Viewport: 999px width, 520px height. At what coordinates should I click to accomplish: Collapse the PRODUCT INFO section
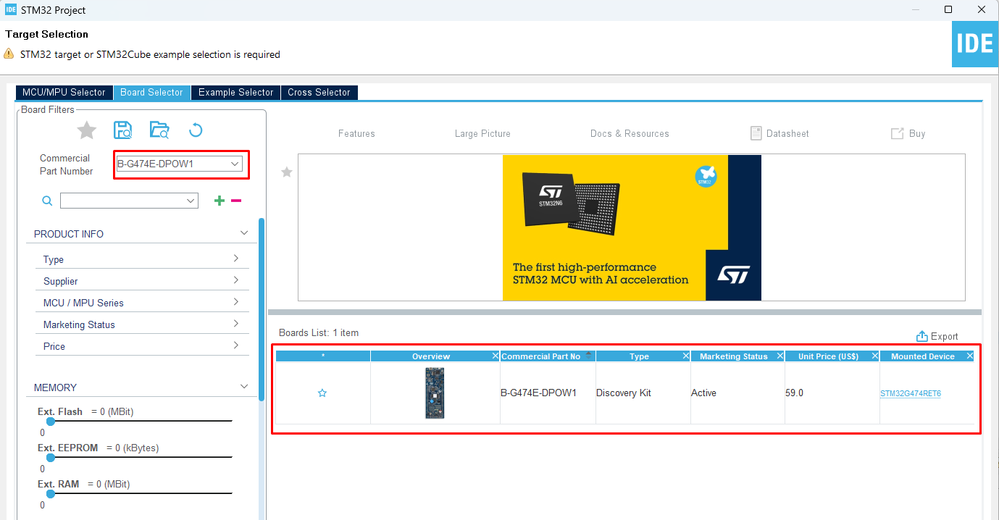click(x=244, y=233)
